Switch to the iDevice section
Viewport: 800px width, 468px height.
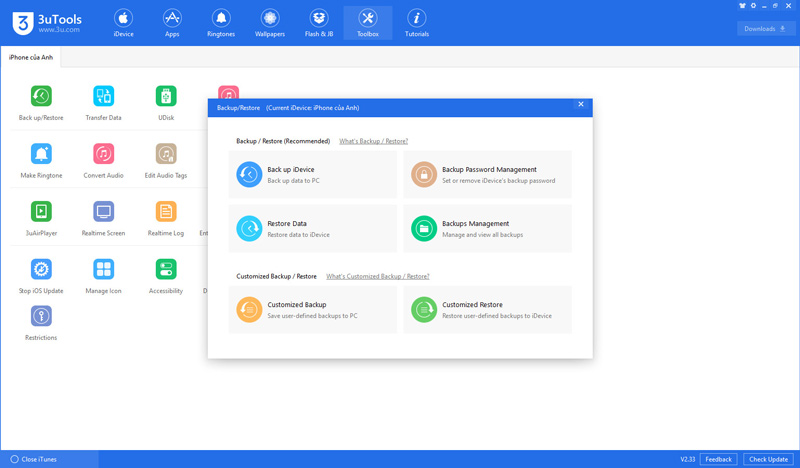click(123, 23)
